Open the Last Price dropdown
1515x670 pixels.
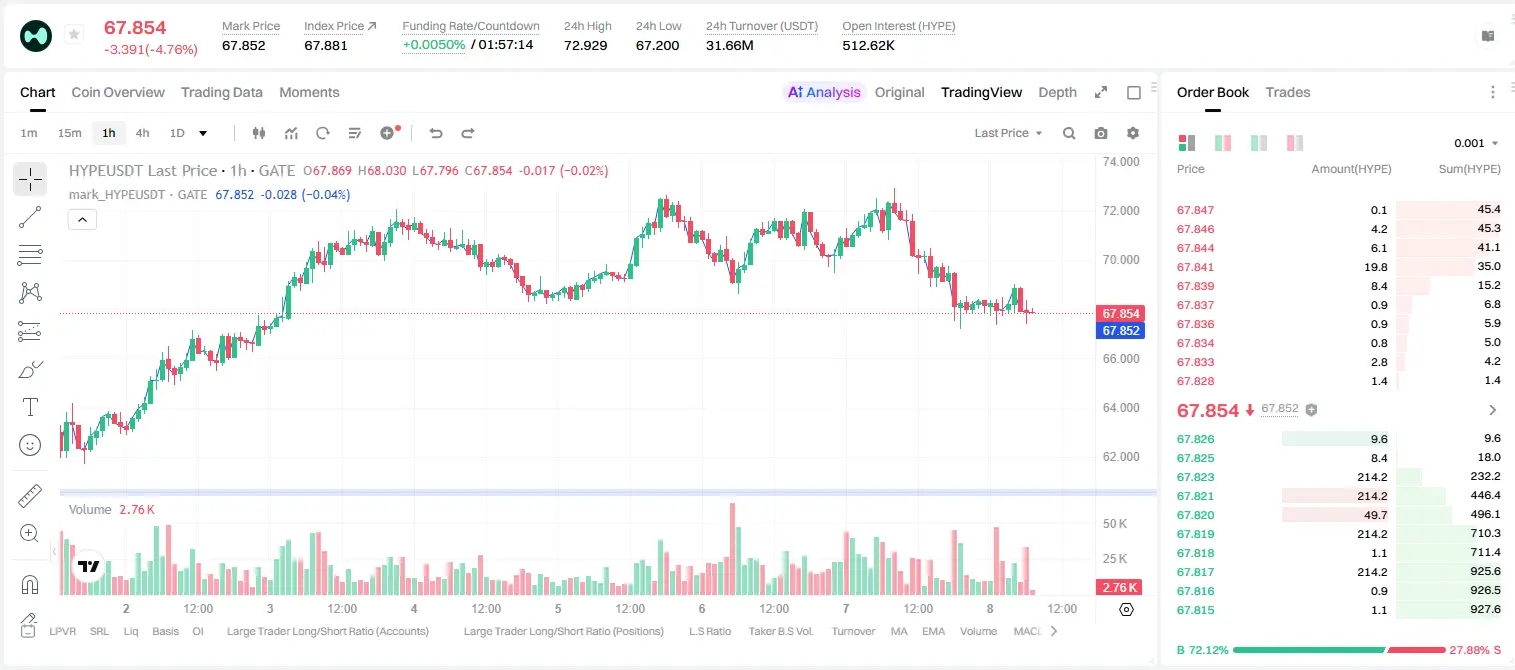pyautogui.click(x=1008, y=133)
